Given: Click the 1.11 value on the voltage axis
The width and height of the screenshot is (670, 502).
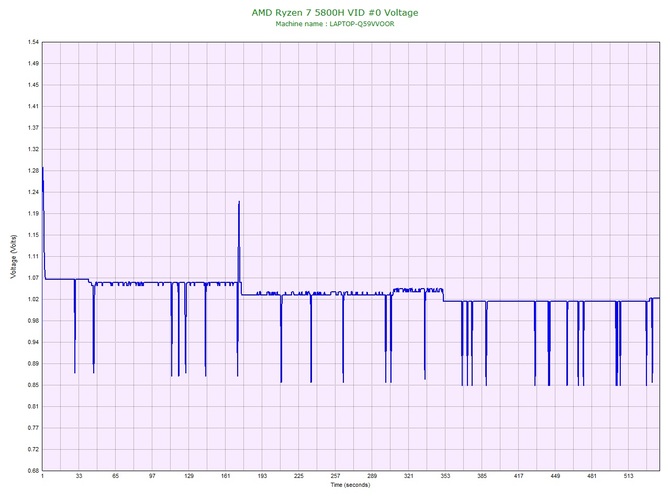Looking at the screenshot, I should tap(33, 256).
